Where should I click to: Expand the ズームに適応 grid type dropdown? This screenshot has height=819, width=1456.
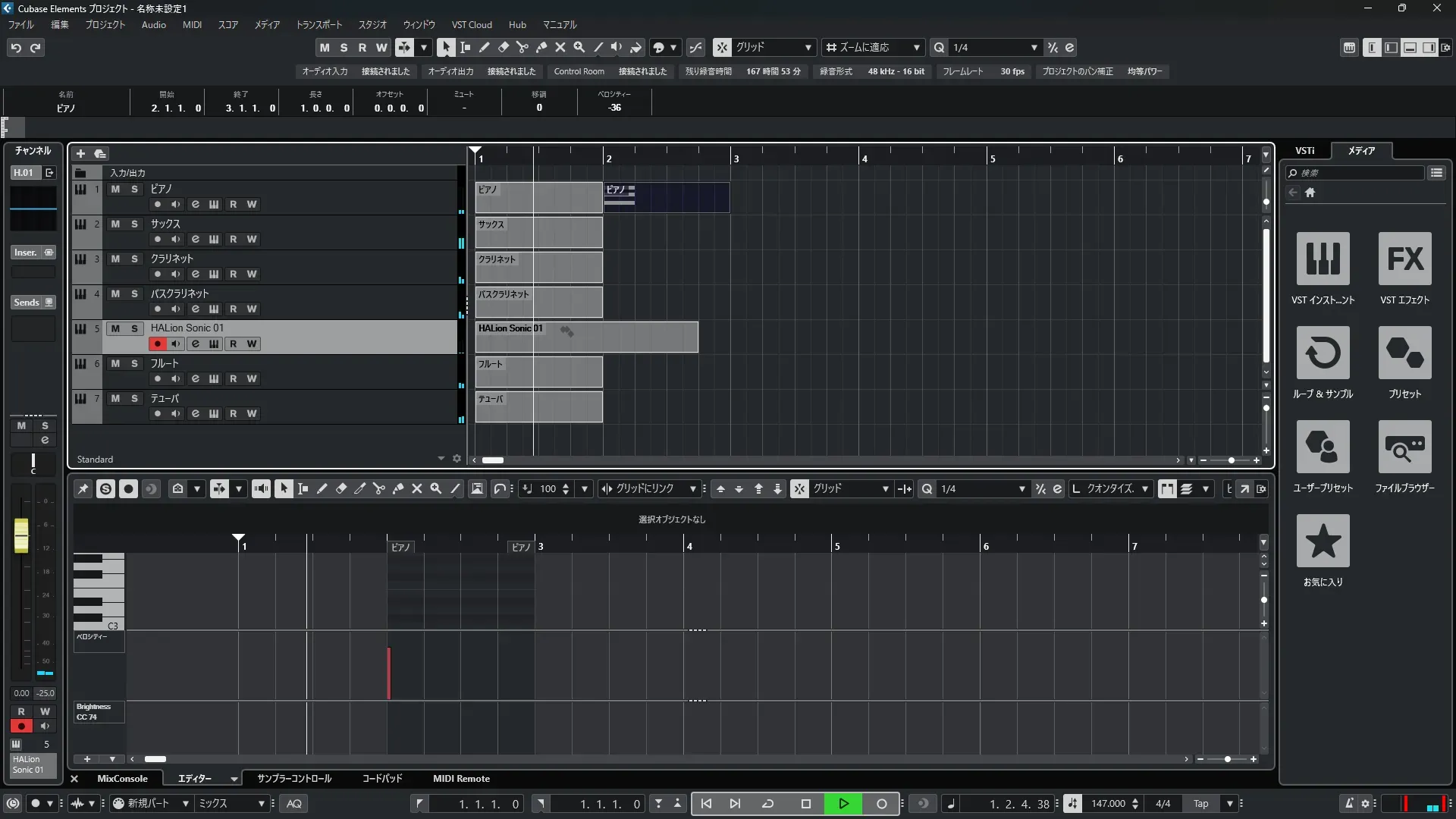pos(916,48)
